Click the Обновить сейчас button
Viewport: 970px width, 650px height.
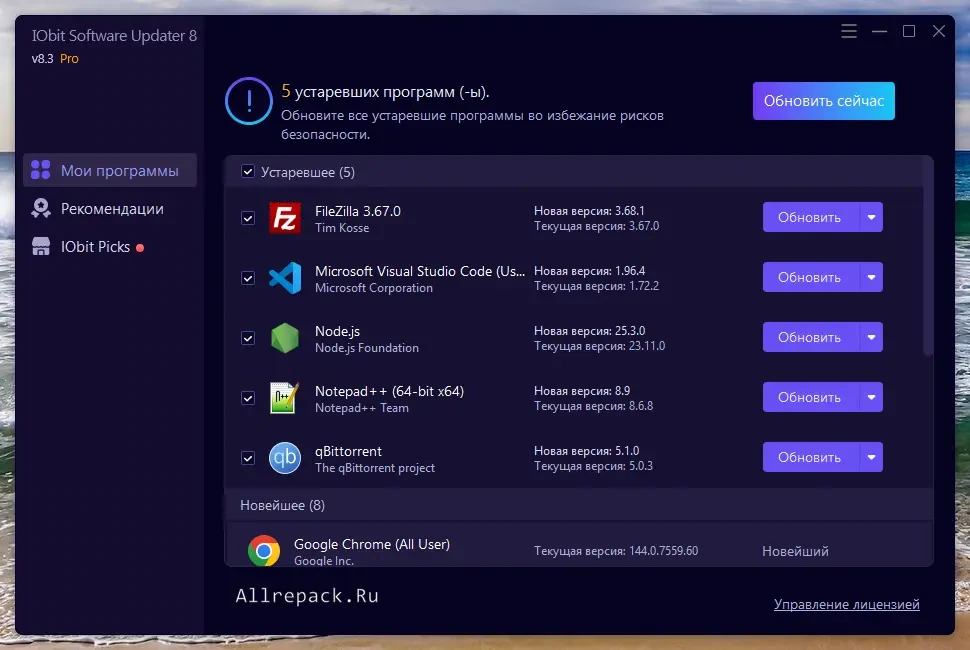tap(823, 101)
